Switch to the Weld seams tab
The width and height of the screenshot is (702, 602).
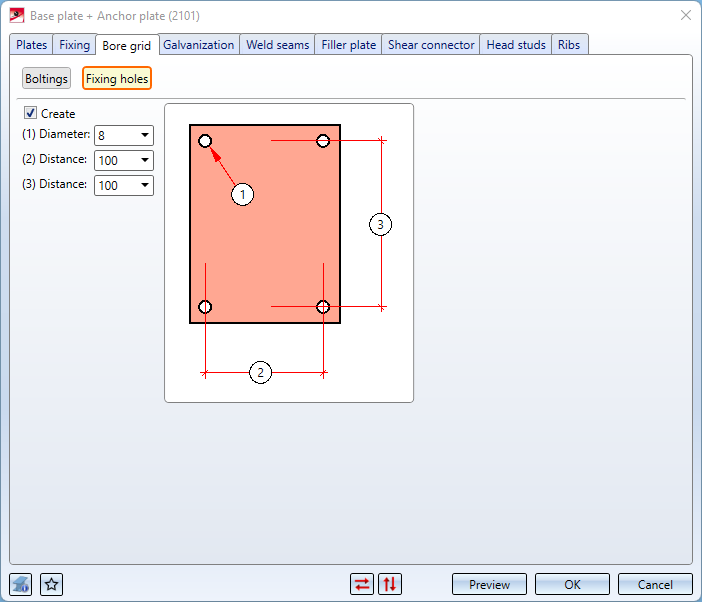(278, 45)
